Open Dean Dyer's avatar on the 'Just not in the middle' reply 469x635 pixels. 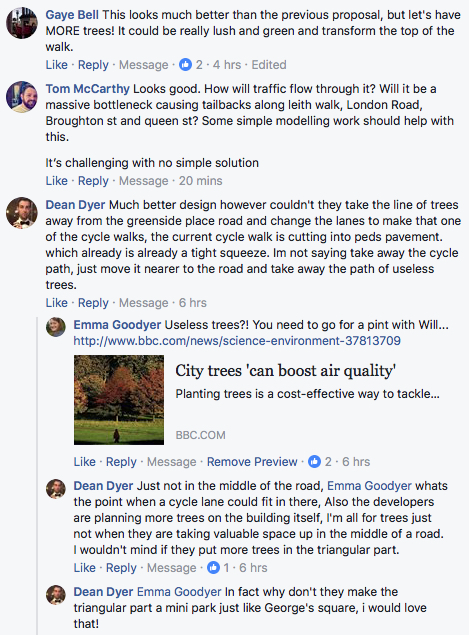56,488
